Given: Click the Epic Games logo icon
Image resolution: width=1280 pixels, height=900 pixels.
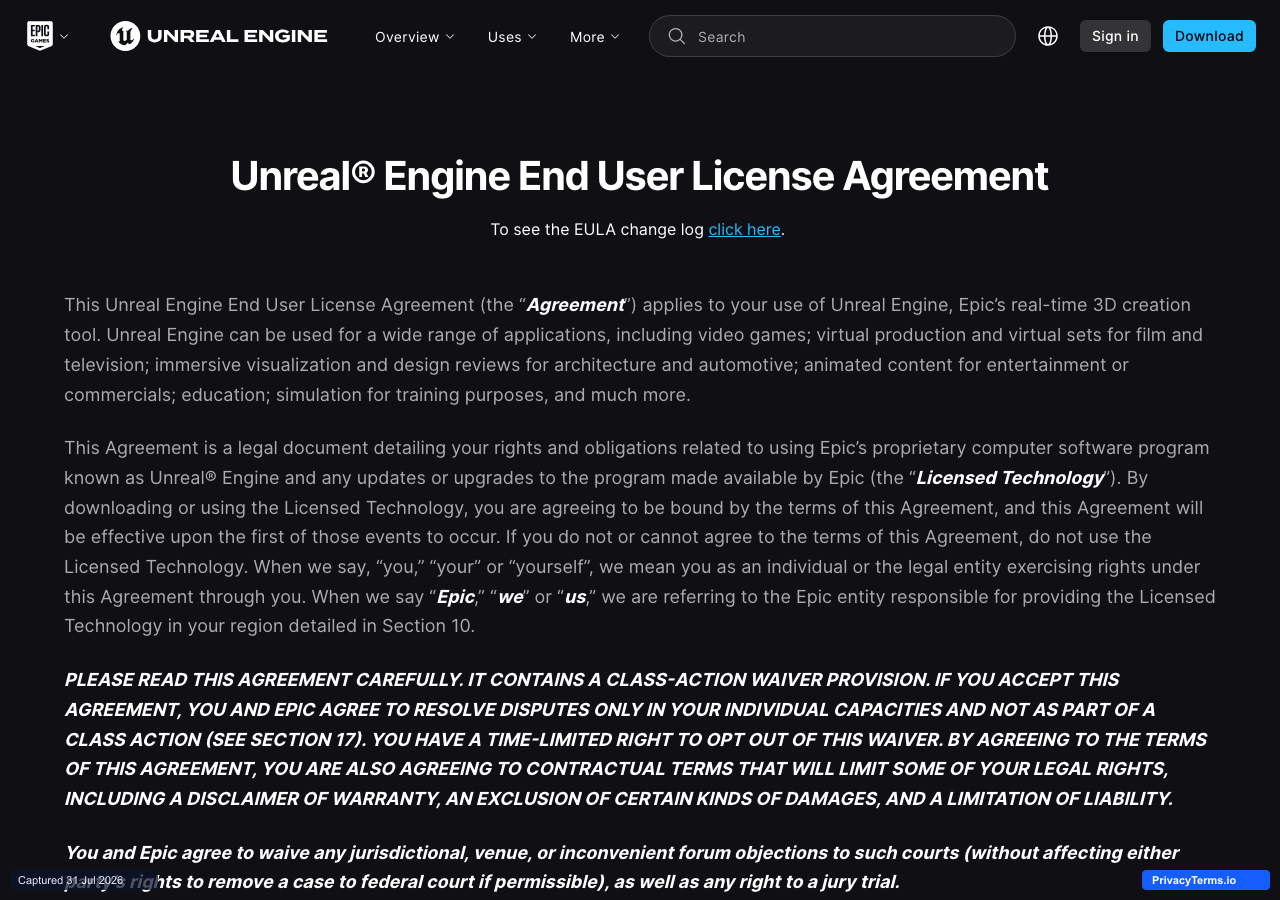Looking at the screenshot, I should pyautogui.click(x=39, y=36).
